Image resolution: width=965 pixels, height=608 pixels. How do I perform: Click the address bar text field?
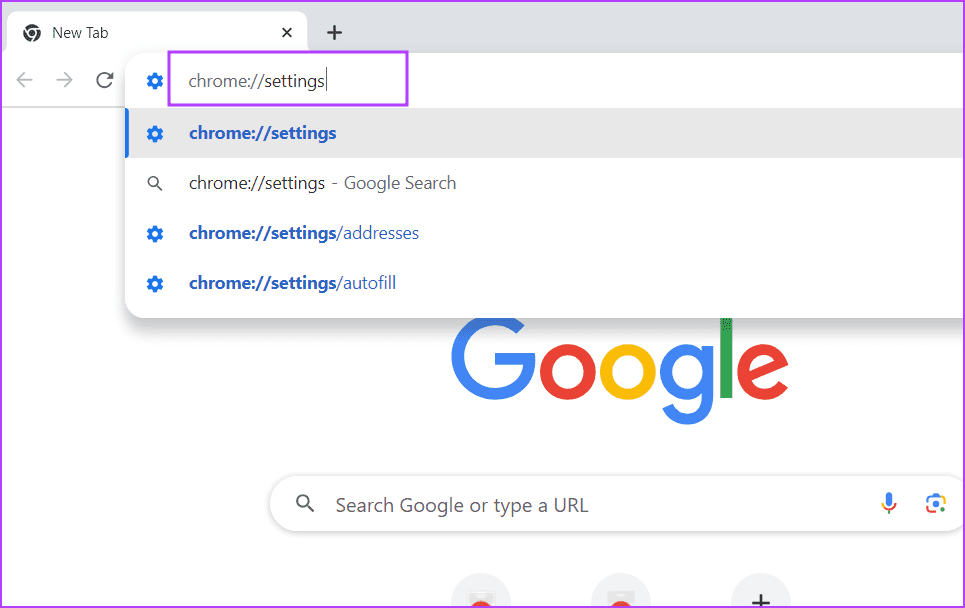[x=288, y=81]
